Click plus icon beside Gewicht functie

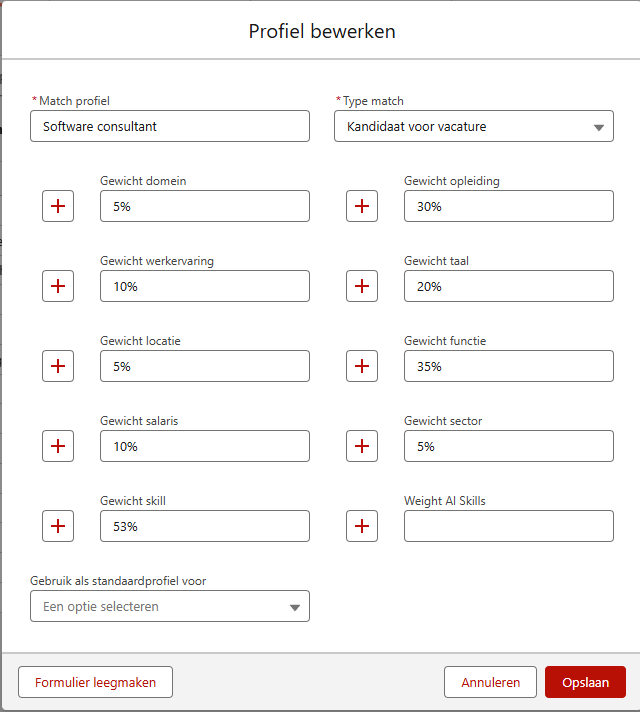362,366
